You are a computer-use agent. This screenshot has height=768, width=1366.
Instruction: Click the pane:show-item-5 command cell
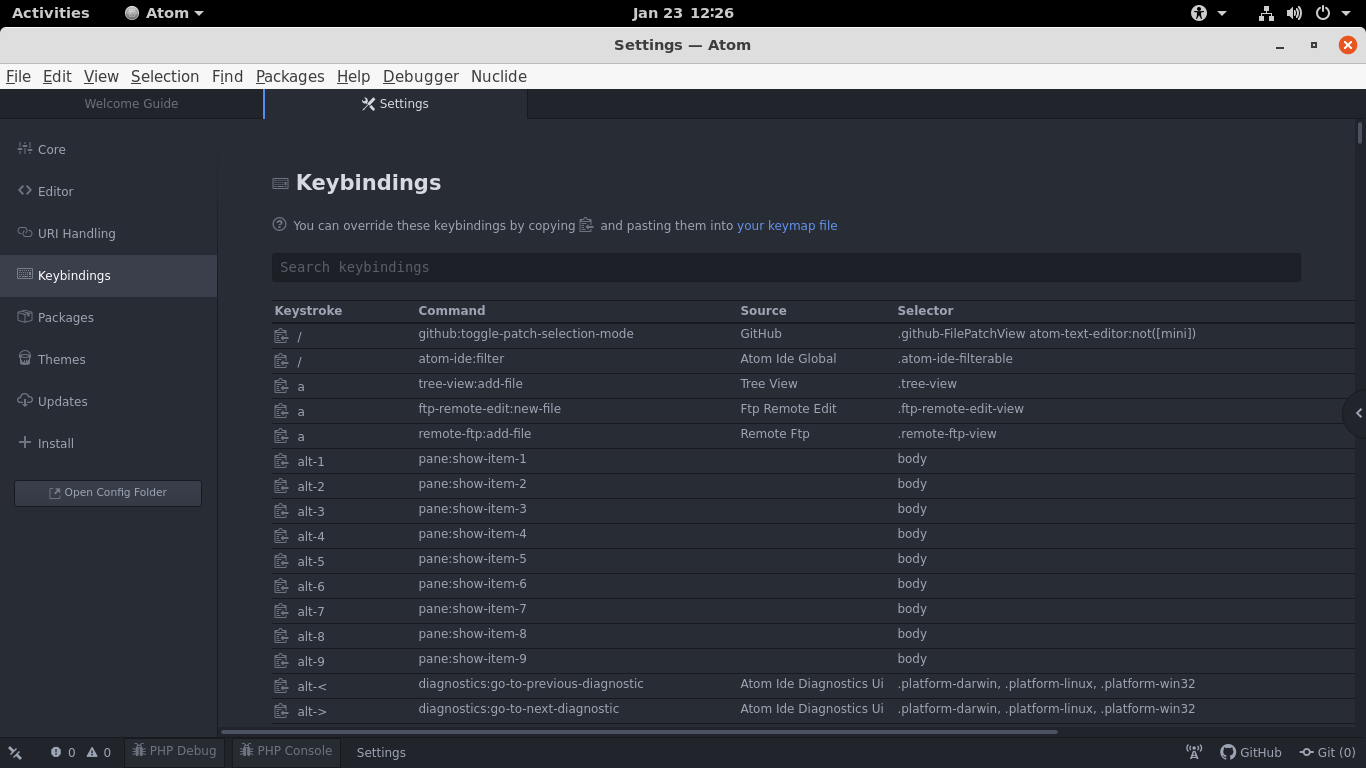tap(472, 559)
